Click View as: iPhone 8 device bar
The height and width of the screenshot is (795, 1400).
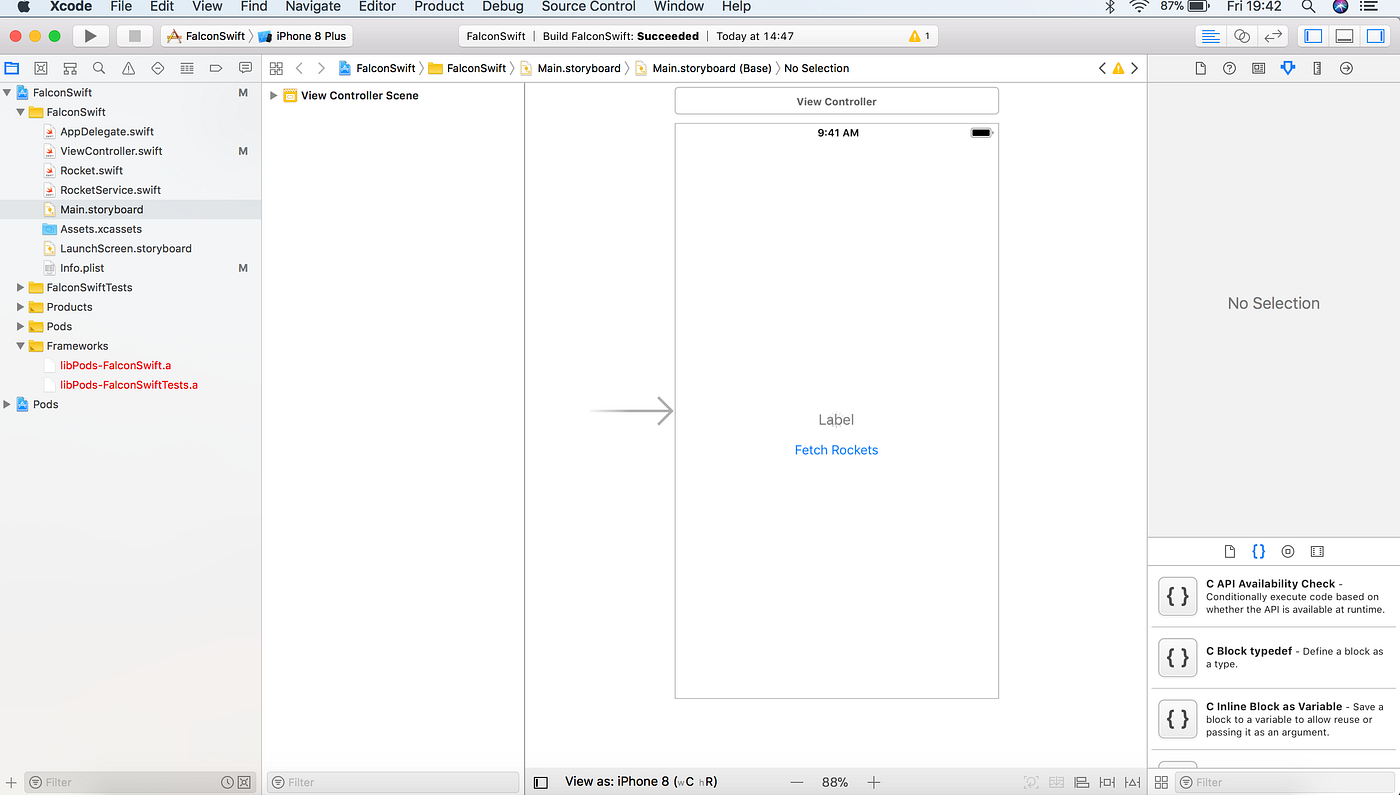(x=641, y=782)
